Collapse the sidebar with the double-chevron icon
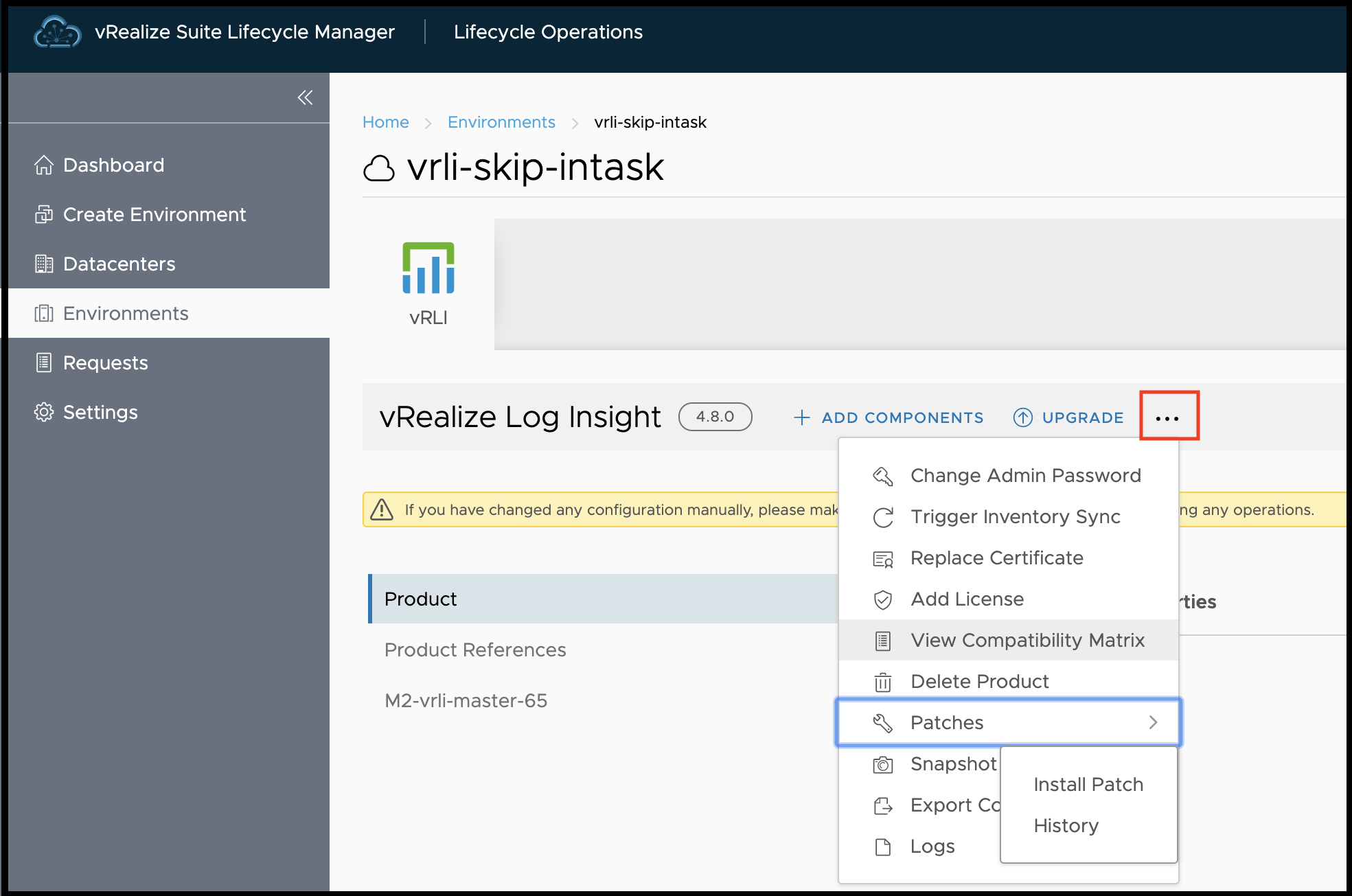Screen dimensions: 1352x896 click(305, 97)
